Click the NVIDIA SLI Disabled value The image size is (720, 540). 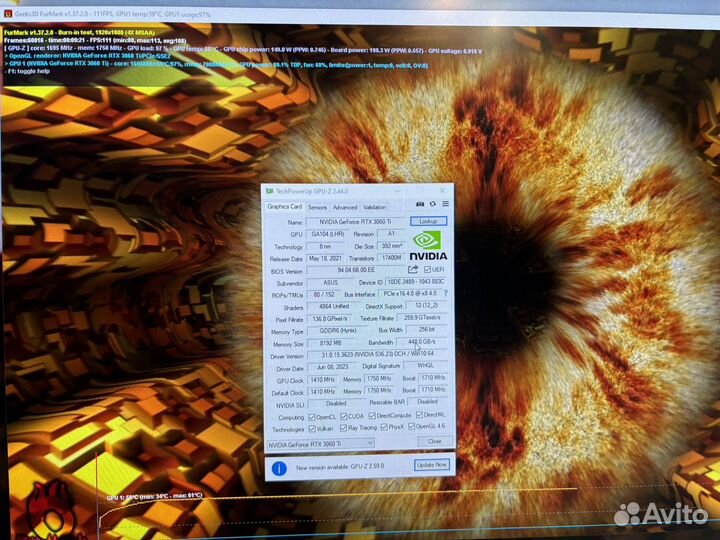pos(336,403)
